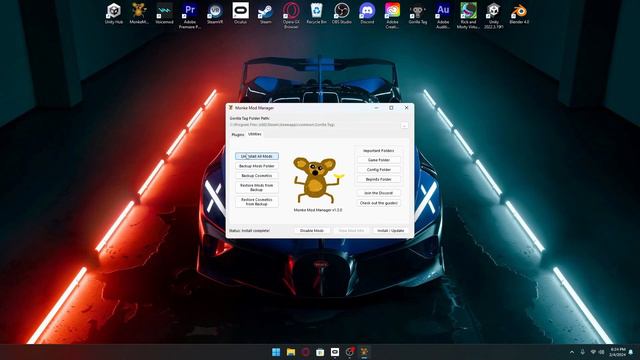640x360 pixels.
Task: Launch the Adobe Audition desktop icon
Action: (x=443, y=16)
